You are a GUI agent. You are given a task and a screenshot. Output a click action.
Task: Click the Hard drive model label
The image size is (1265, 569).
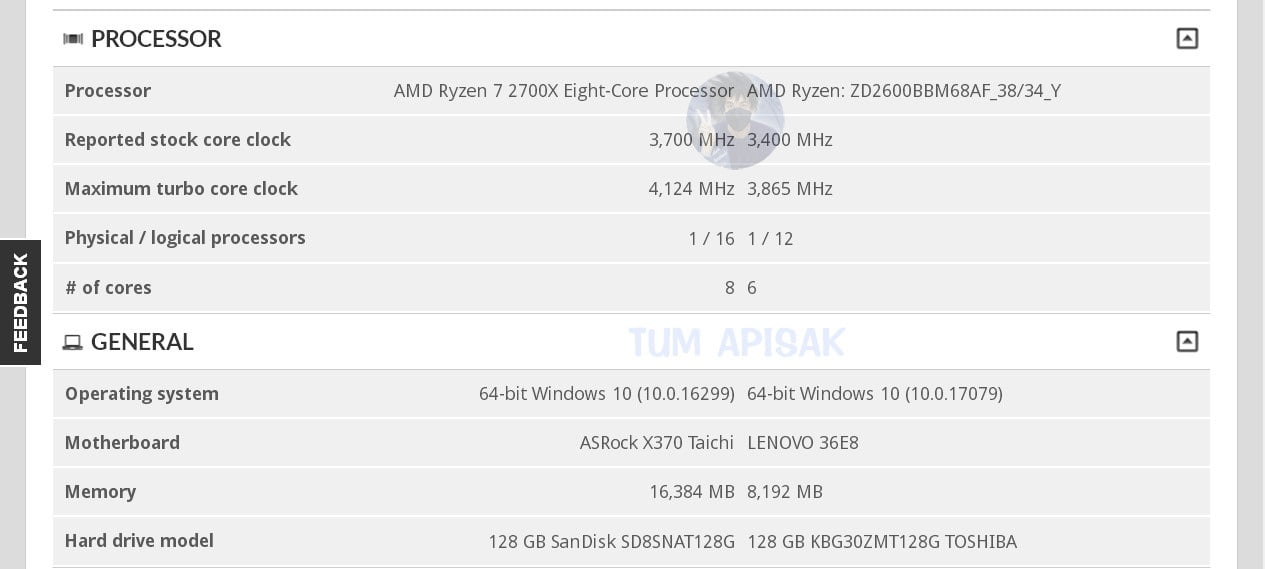(x=139, y=541)
